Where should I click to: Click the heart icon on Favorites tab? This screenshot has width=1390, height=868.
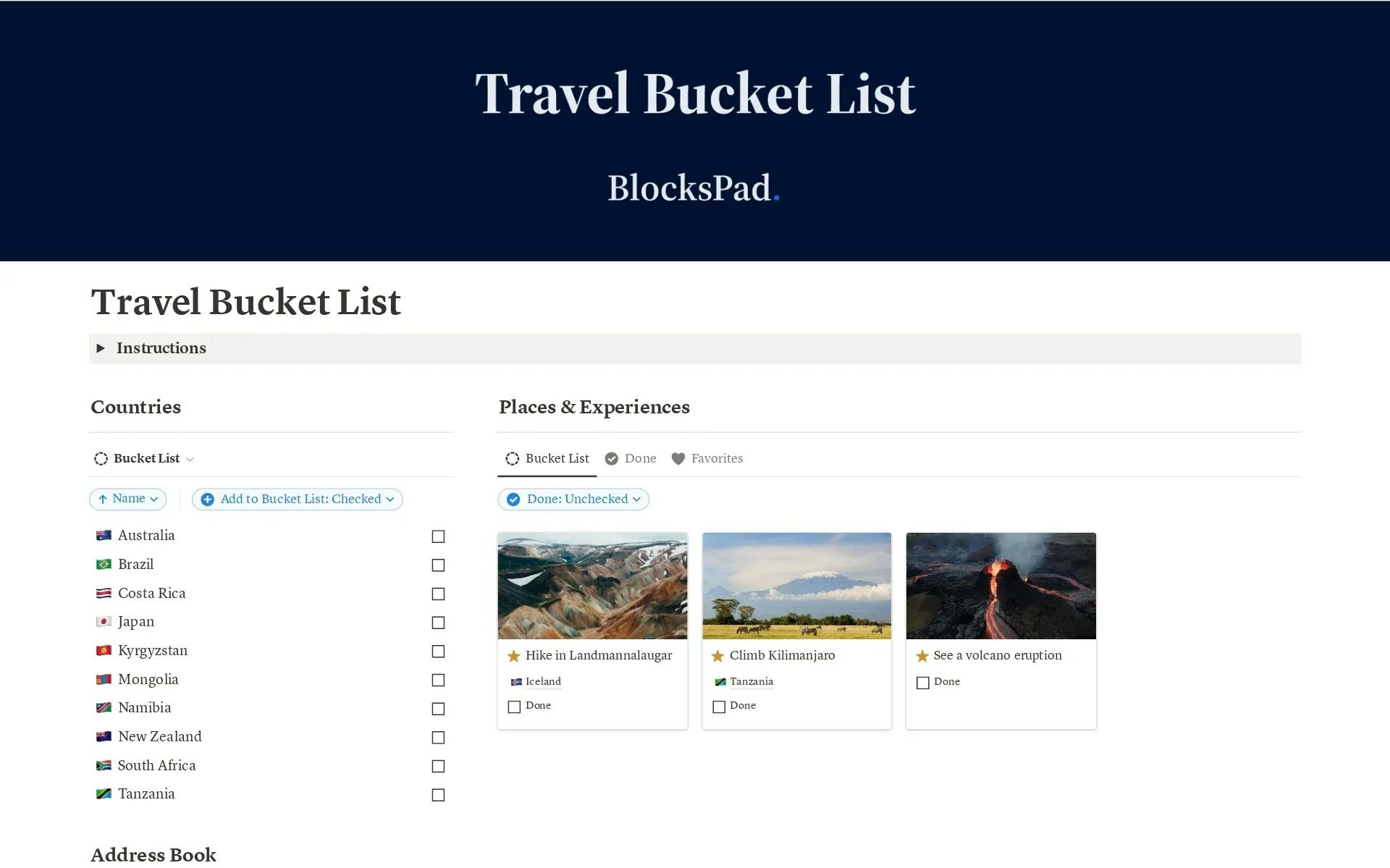click(678, 459)
